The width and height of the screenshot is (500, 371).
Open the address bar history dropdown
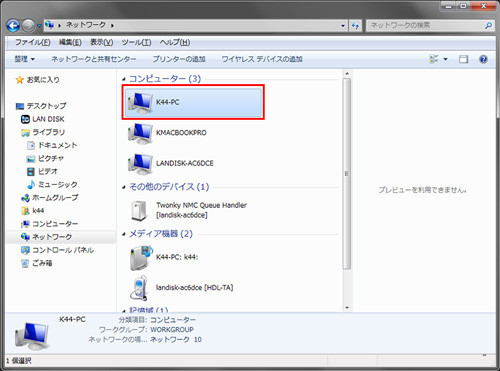(343, 25)
